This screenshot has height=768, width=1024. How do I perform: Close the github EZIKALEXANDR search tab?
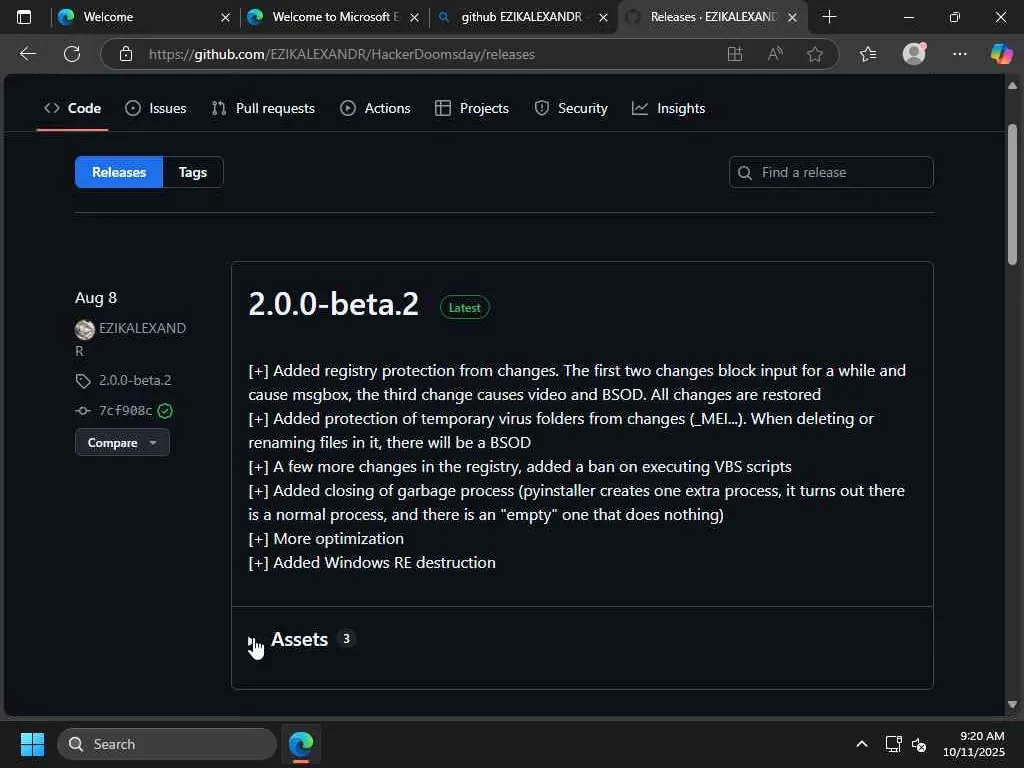click(603, 18)
